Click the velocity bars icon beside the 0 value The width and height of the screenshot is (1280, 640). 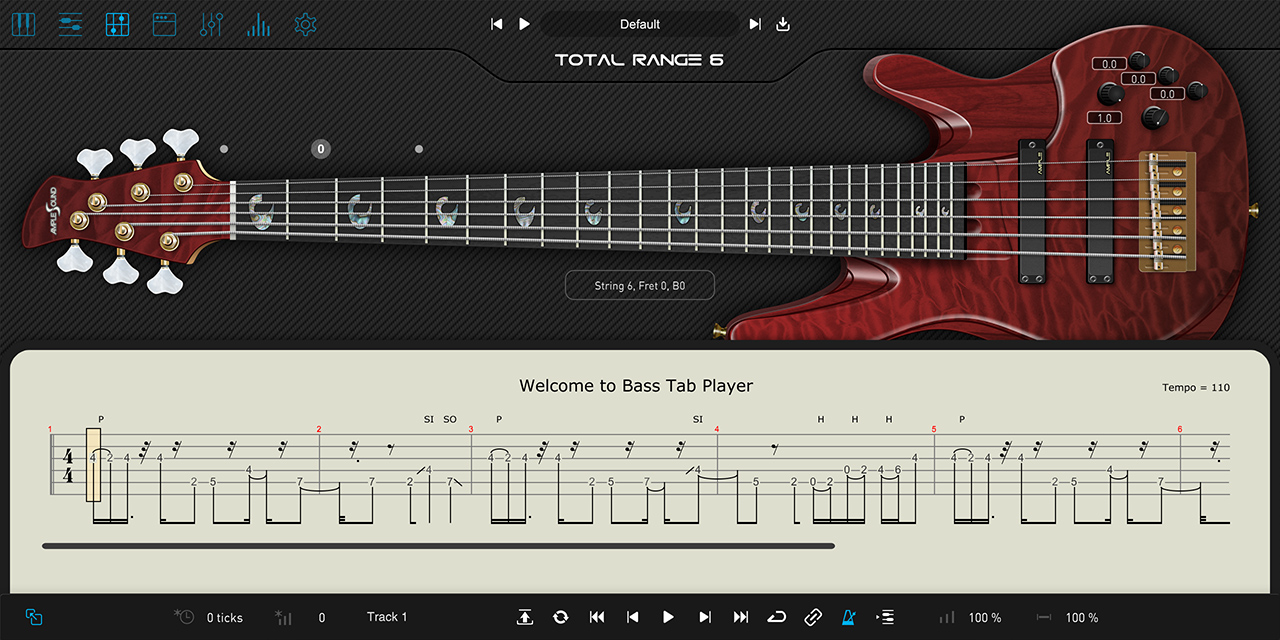[284, 617]
